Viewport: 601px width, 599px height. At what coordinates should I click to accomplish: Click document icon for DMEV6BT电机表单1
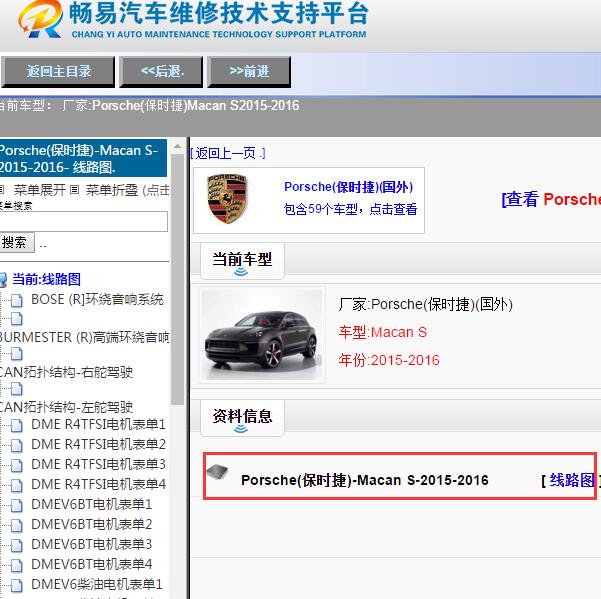pos(16,505)
